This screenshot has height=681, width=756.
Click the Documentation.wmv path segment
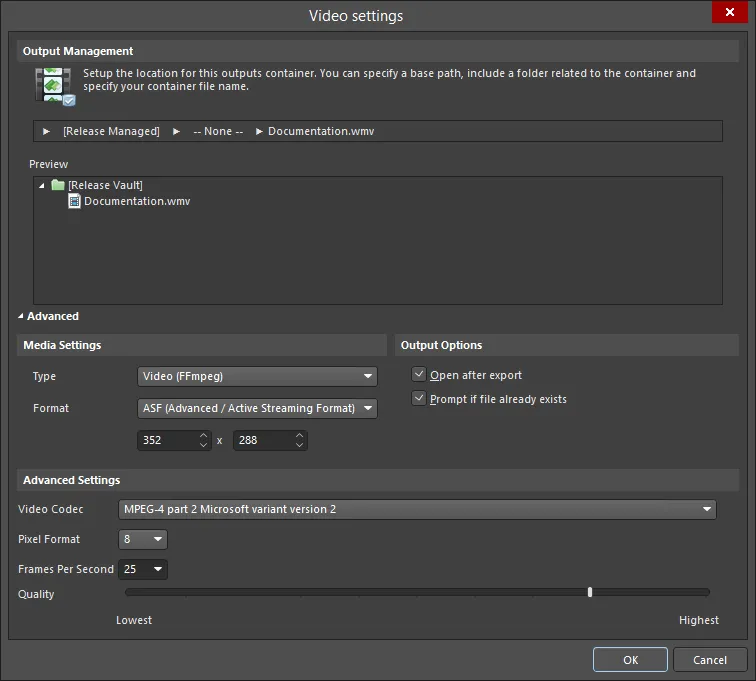(x=320, y=131)
